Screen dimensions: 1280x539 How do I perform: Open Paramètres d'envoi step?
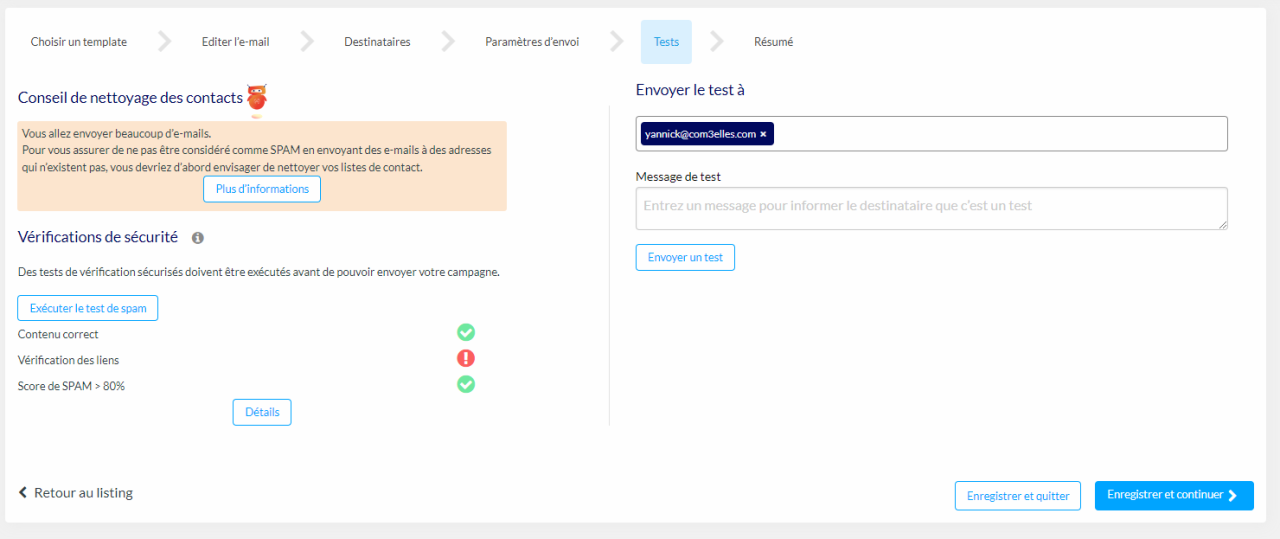point(532,42)
